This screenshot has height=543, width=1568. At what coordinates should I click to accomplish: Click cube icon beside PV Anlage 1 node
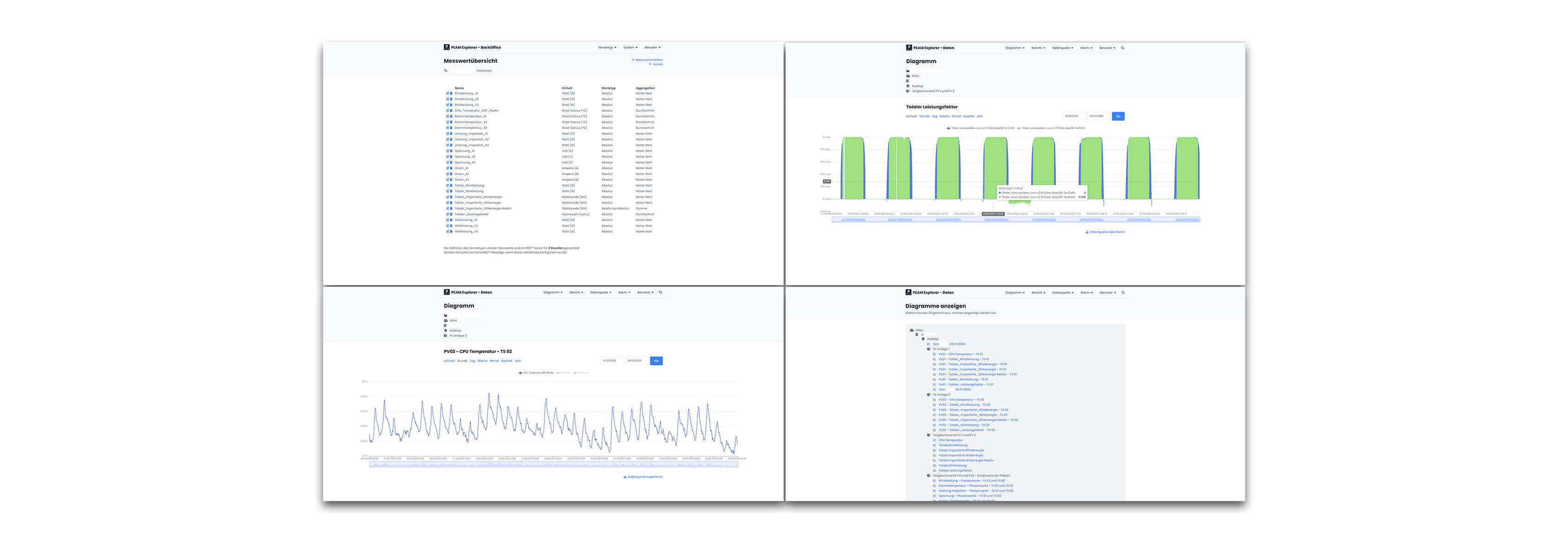click(929, 349)
